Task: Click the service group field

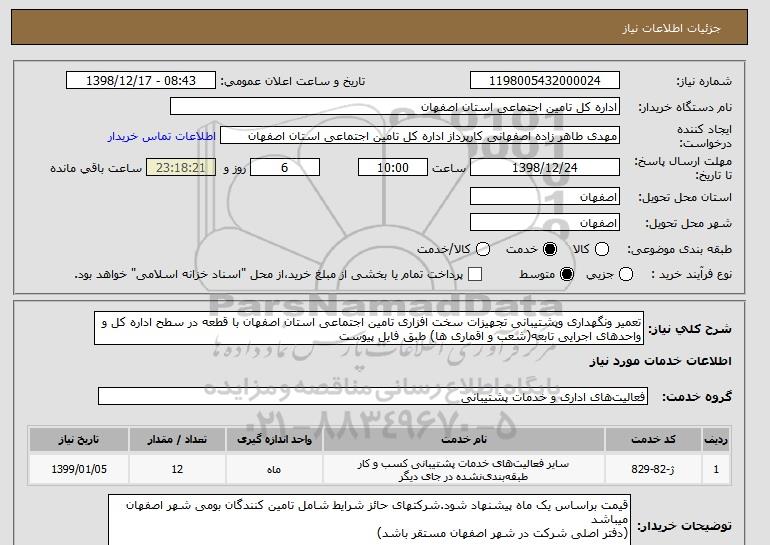Action: click(373, 397)
